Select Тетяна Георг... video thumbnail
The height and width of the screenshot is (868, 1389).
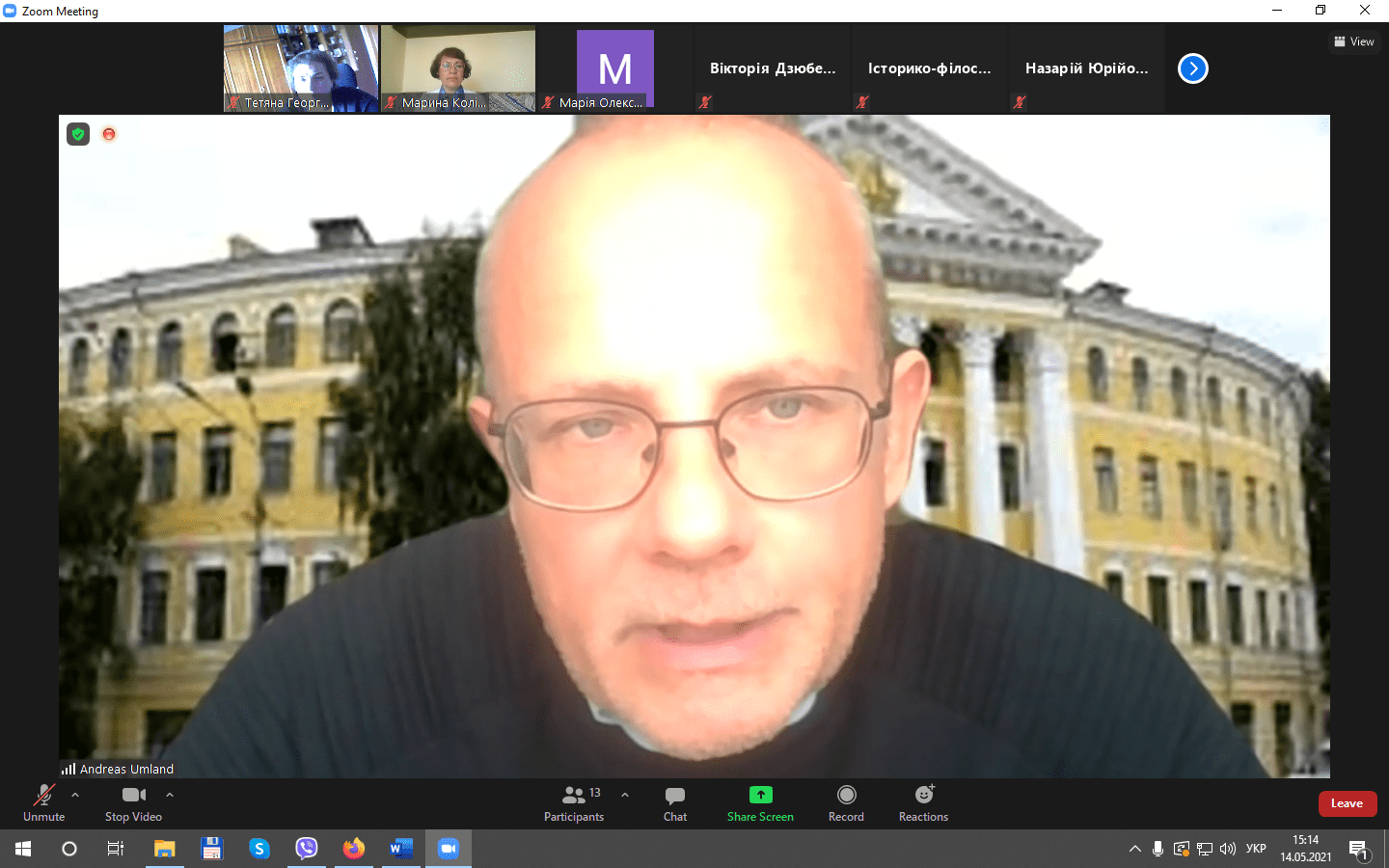coord(301,68)
